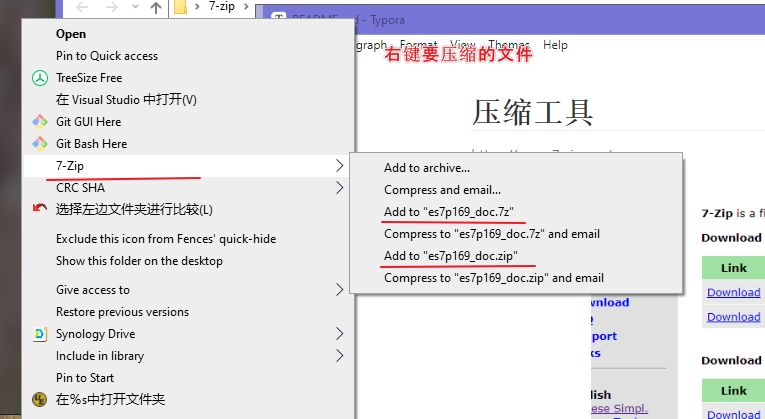Click the Explorer up-arrow button
Image resolution: width=765 pixels, height=419 pixels.
coord(156,7)
